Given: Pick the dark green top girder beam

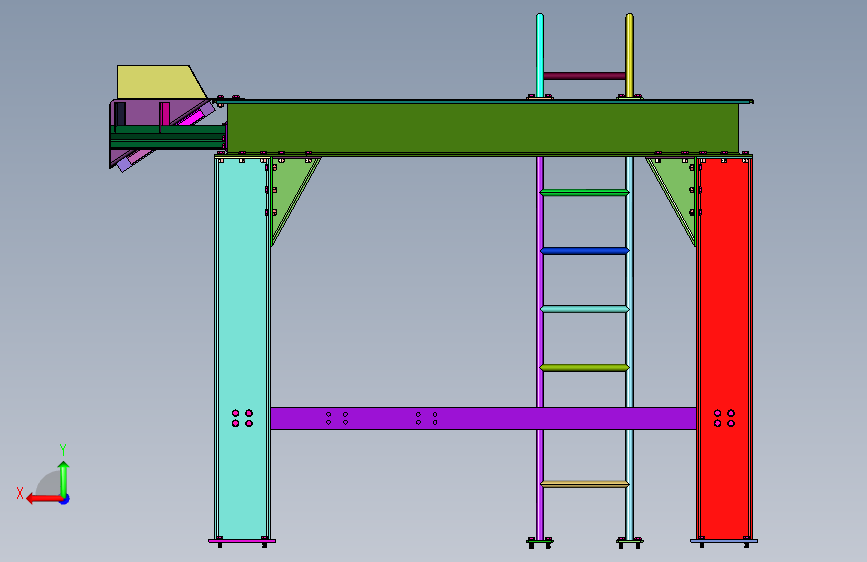Looking at the screenshot, I should (483, 128).
